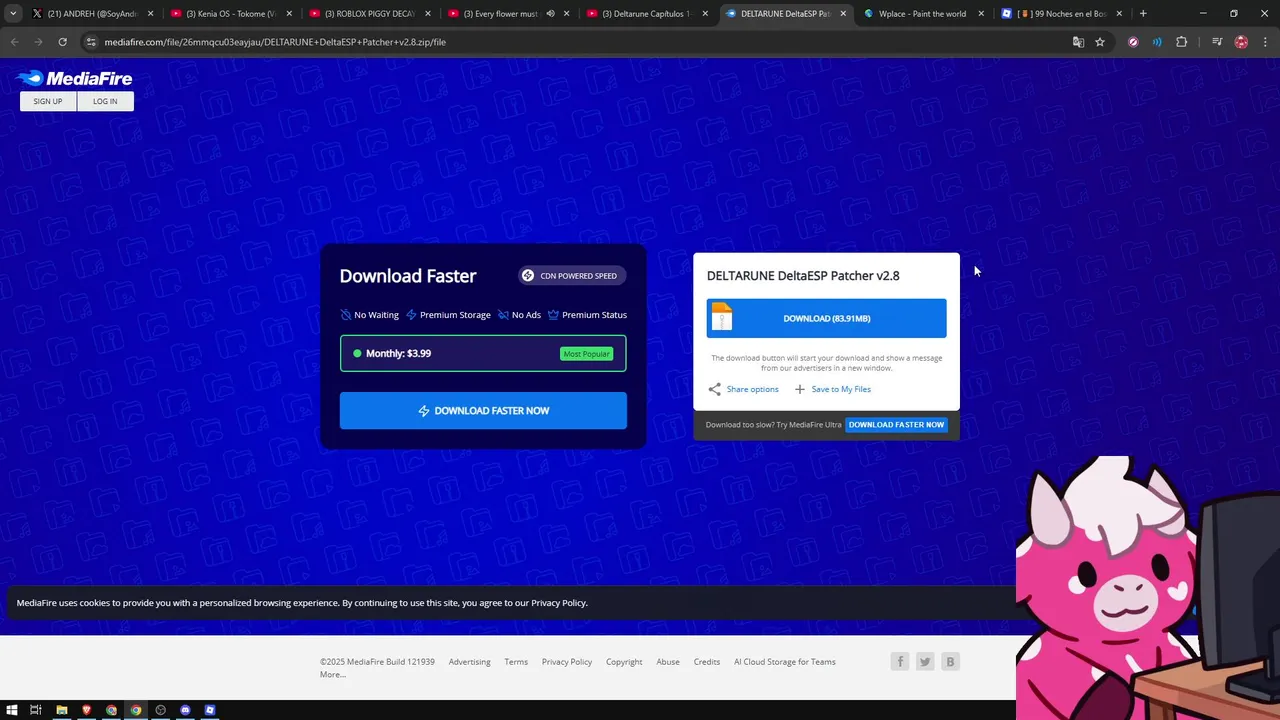Click the Facebook icon in the footer
This screenshot has width=1280, height=720.
coord(900,661)
